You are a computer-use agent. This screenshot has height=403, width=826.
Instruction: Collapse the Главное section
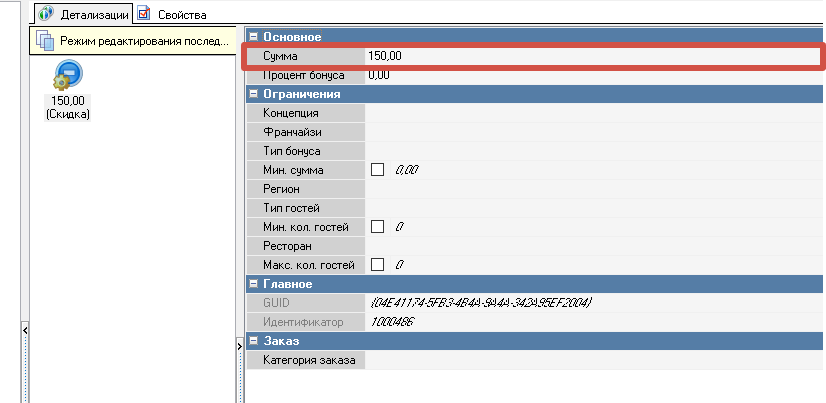coord(254,284)
